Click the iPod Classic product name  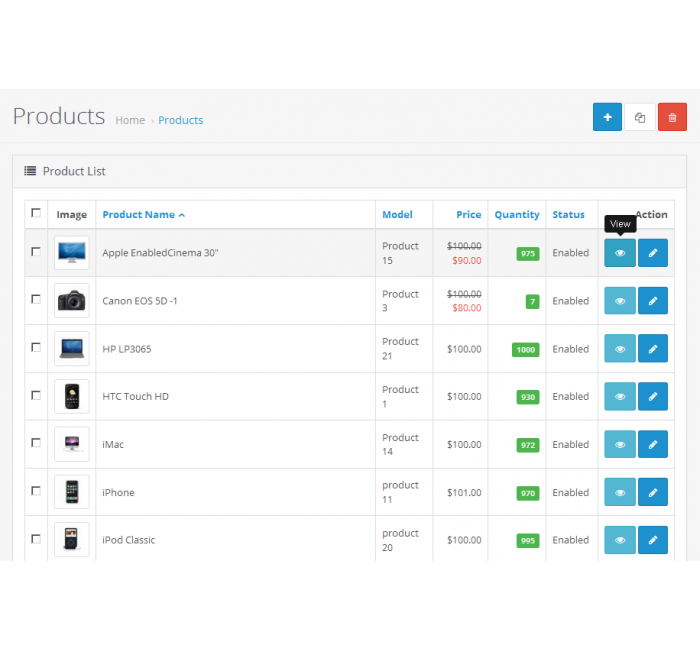(x=129, y=540)
